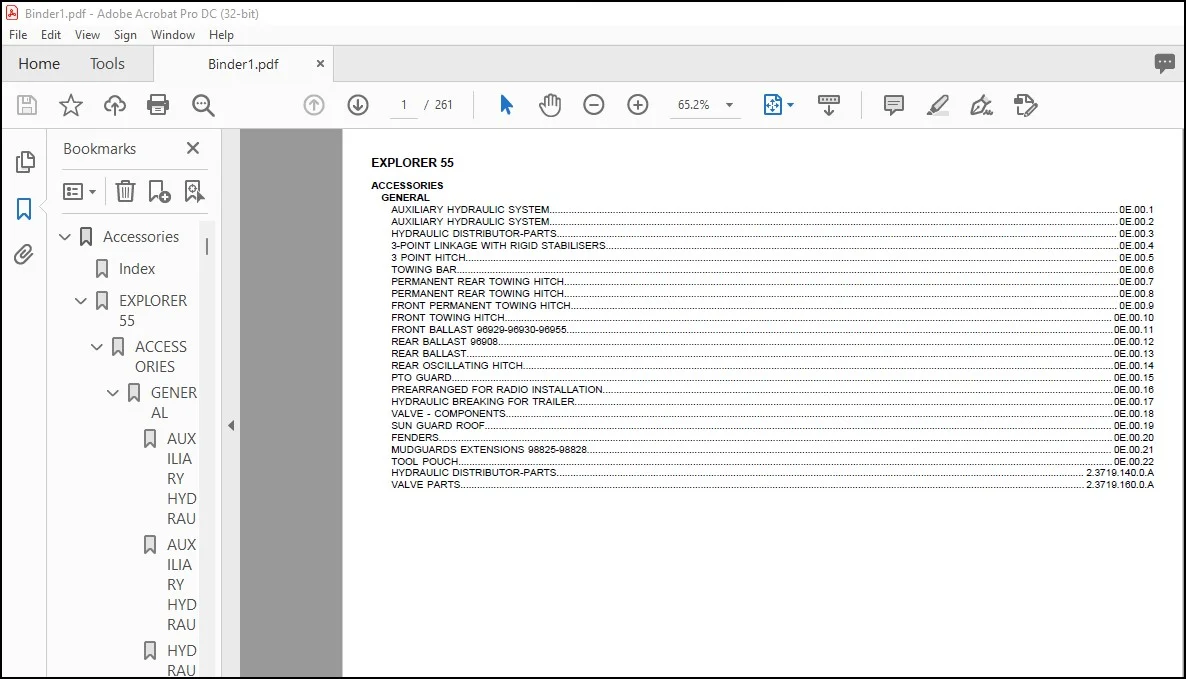Go to next page arrow
This screenshot has height=679, width=1186.
(x=358, y=105)
